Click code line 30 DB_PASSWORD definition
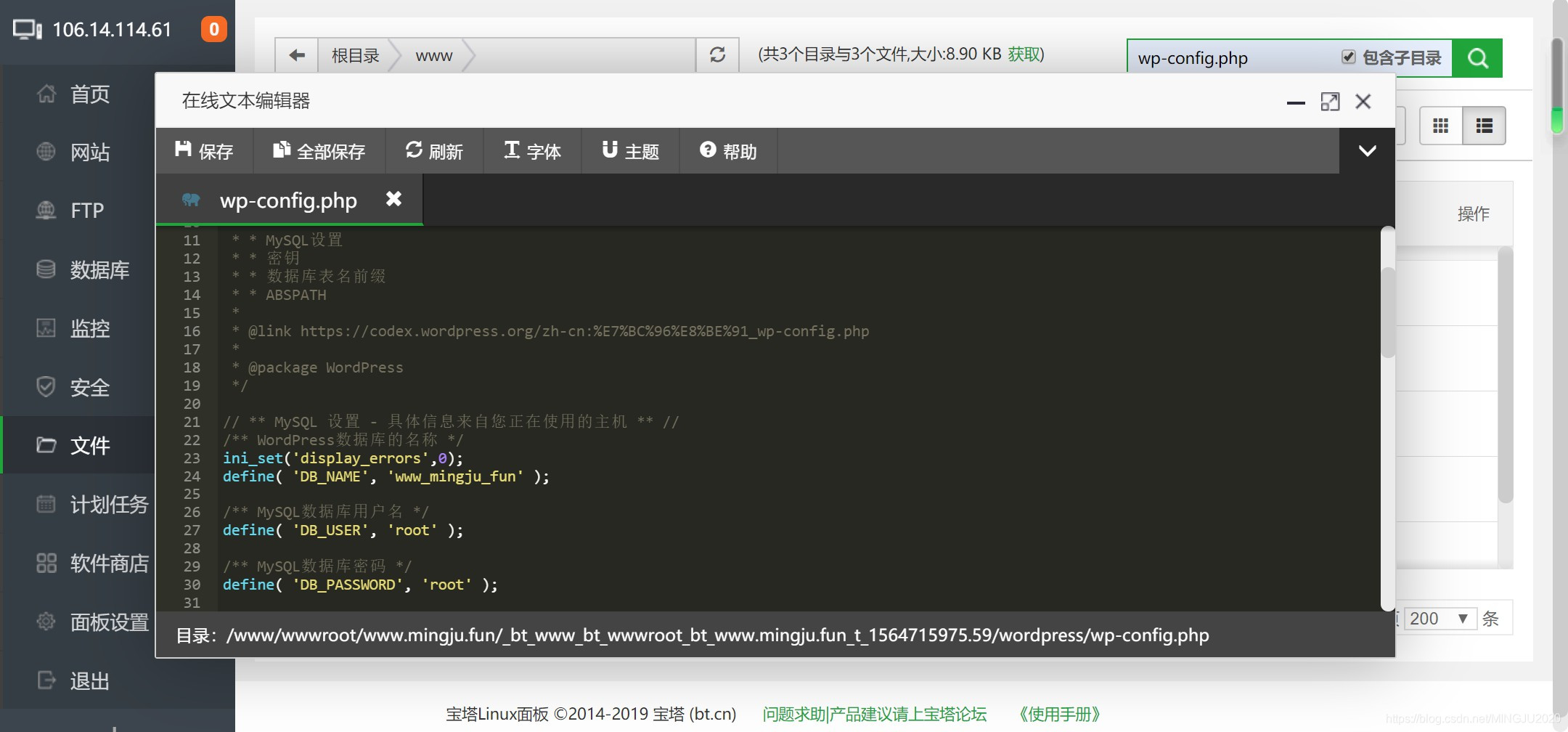Screen dimensions: 1568x732 point(360,585)
